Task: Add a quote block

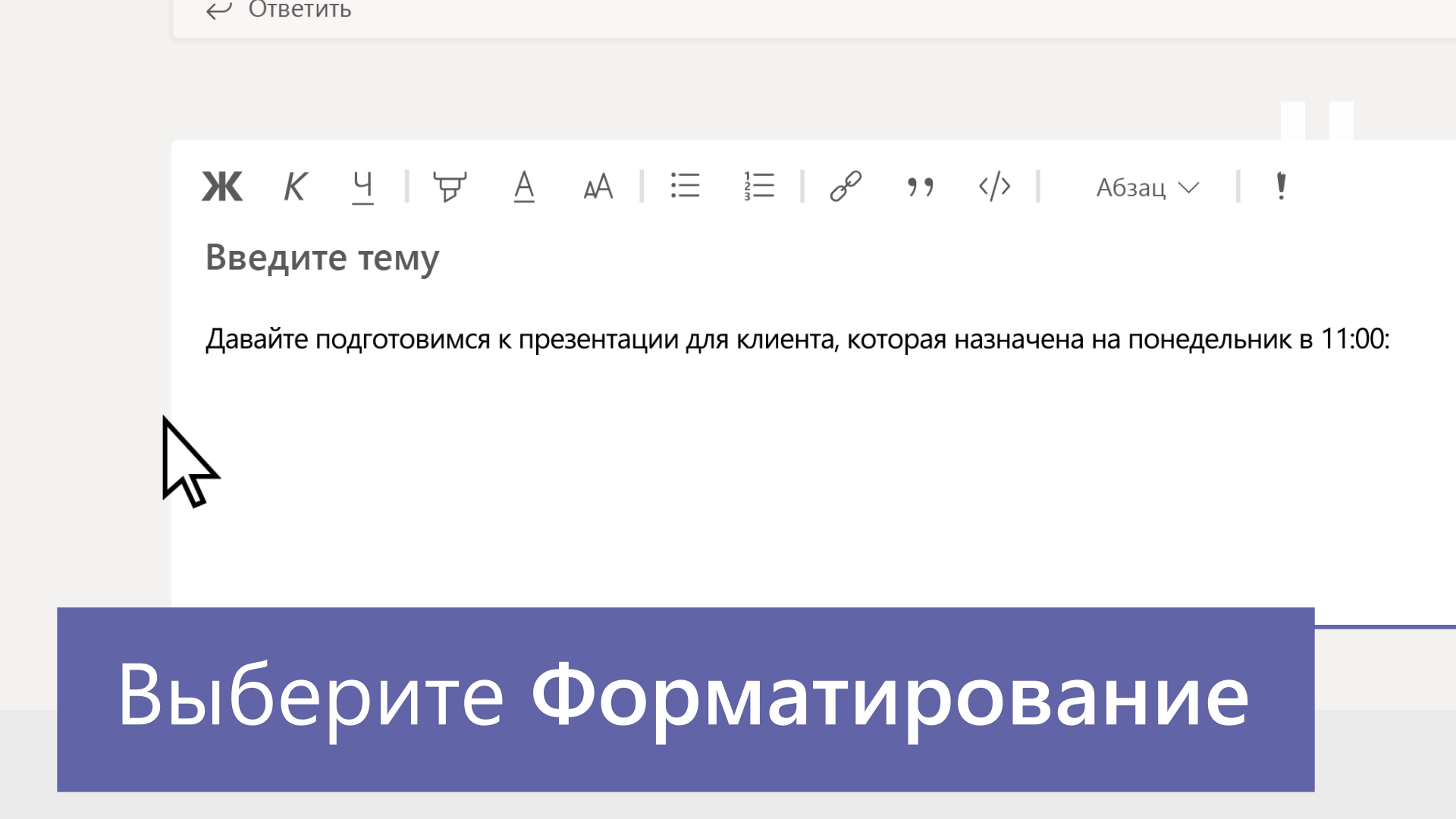Action: [x=920, y=187]
